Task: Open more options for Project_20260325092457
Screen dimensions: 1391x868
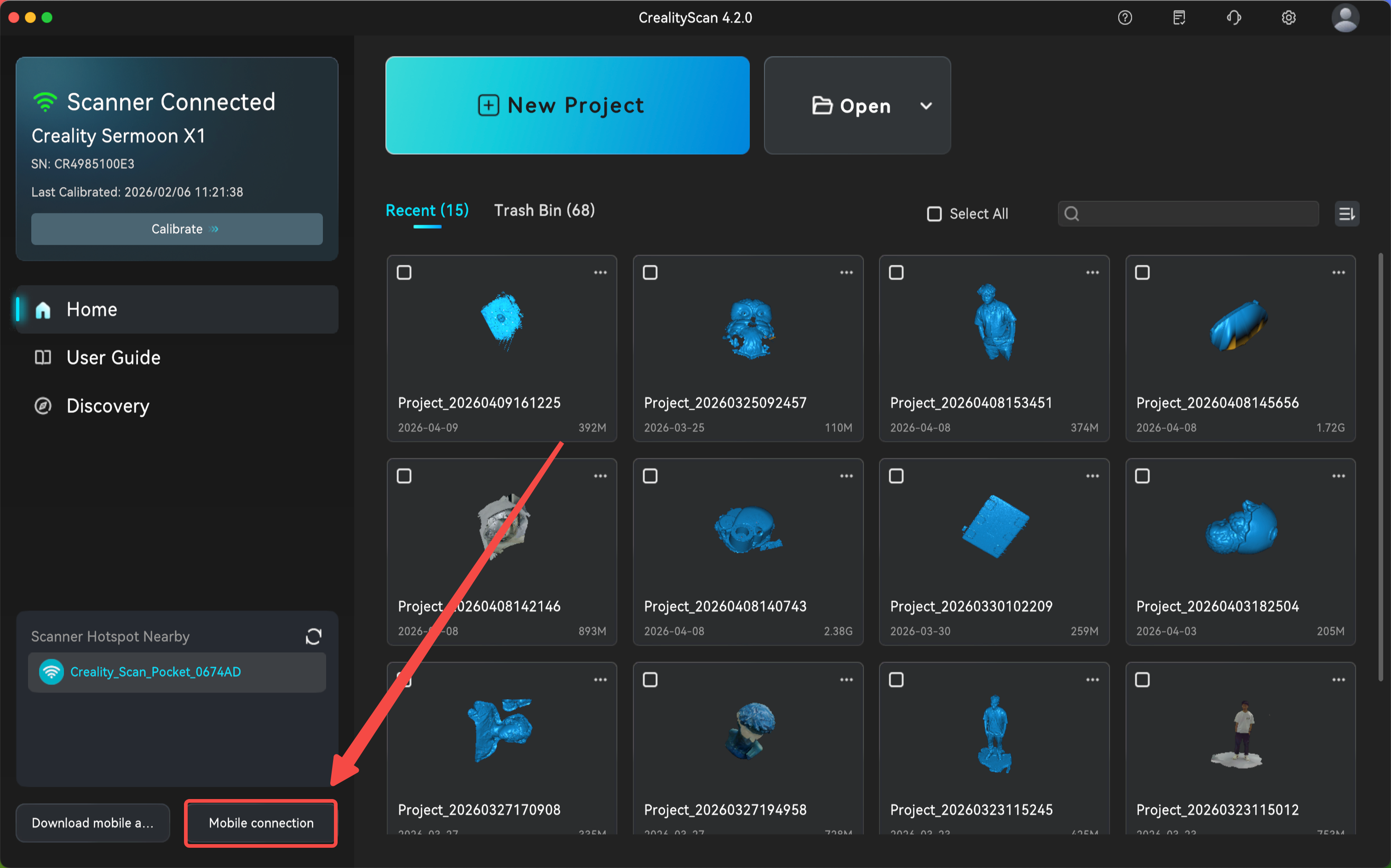Action: pyautogui.click(x=846, y=273)
